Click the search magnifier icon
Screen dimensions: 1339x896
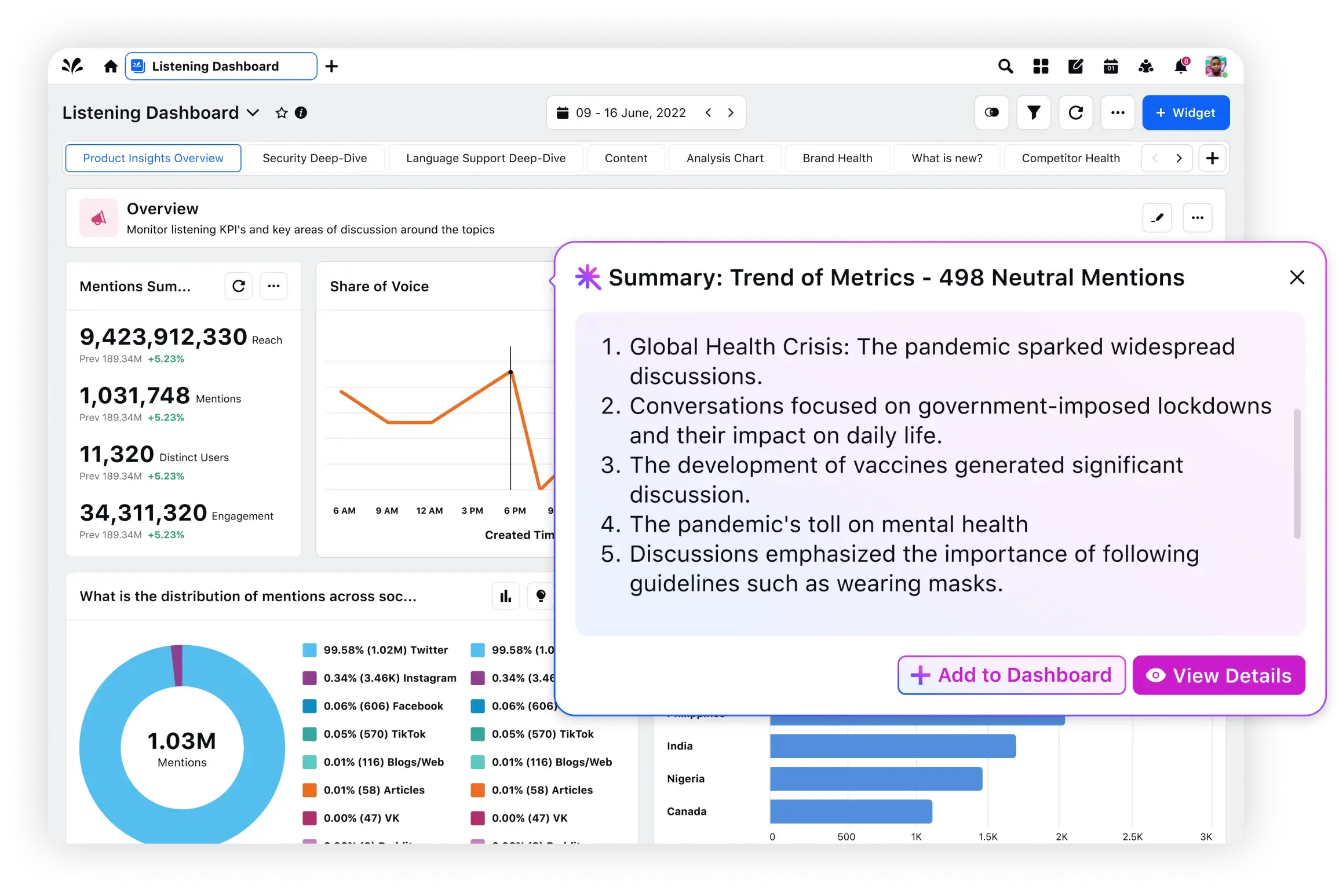coord(1005,67)
